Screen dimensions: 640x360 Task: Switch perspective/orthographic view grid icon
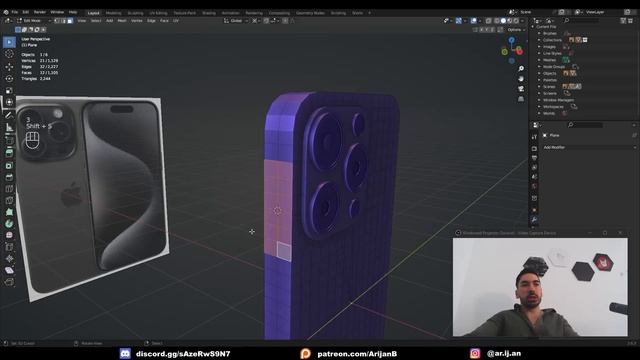[521, 99]
